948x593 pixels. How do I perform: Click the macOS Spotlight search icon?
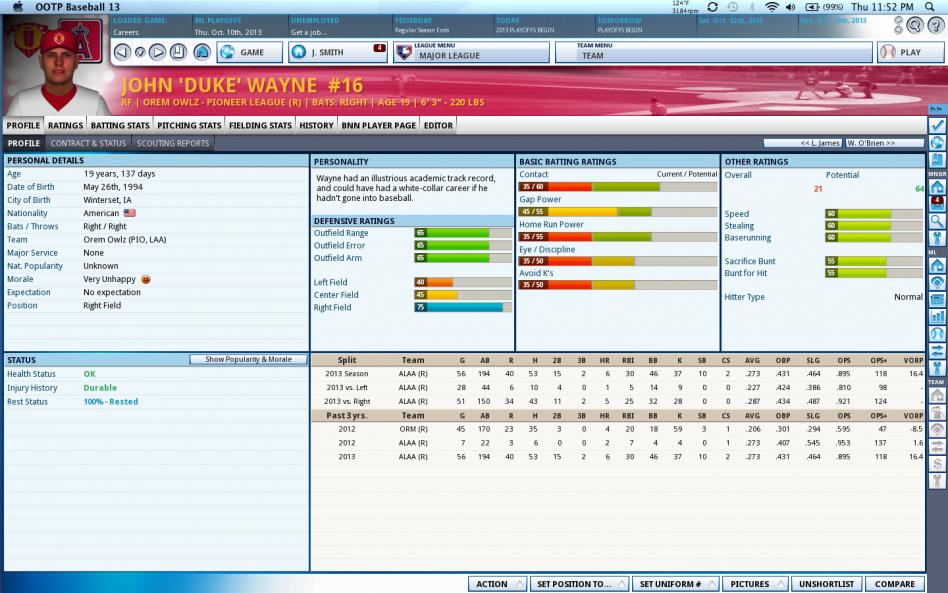point(930,7)
